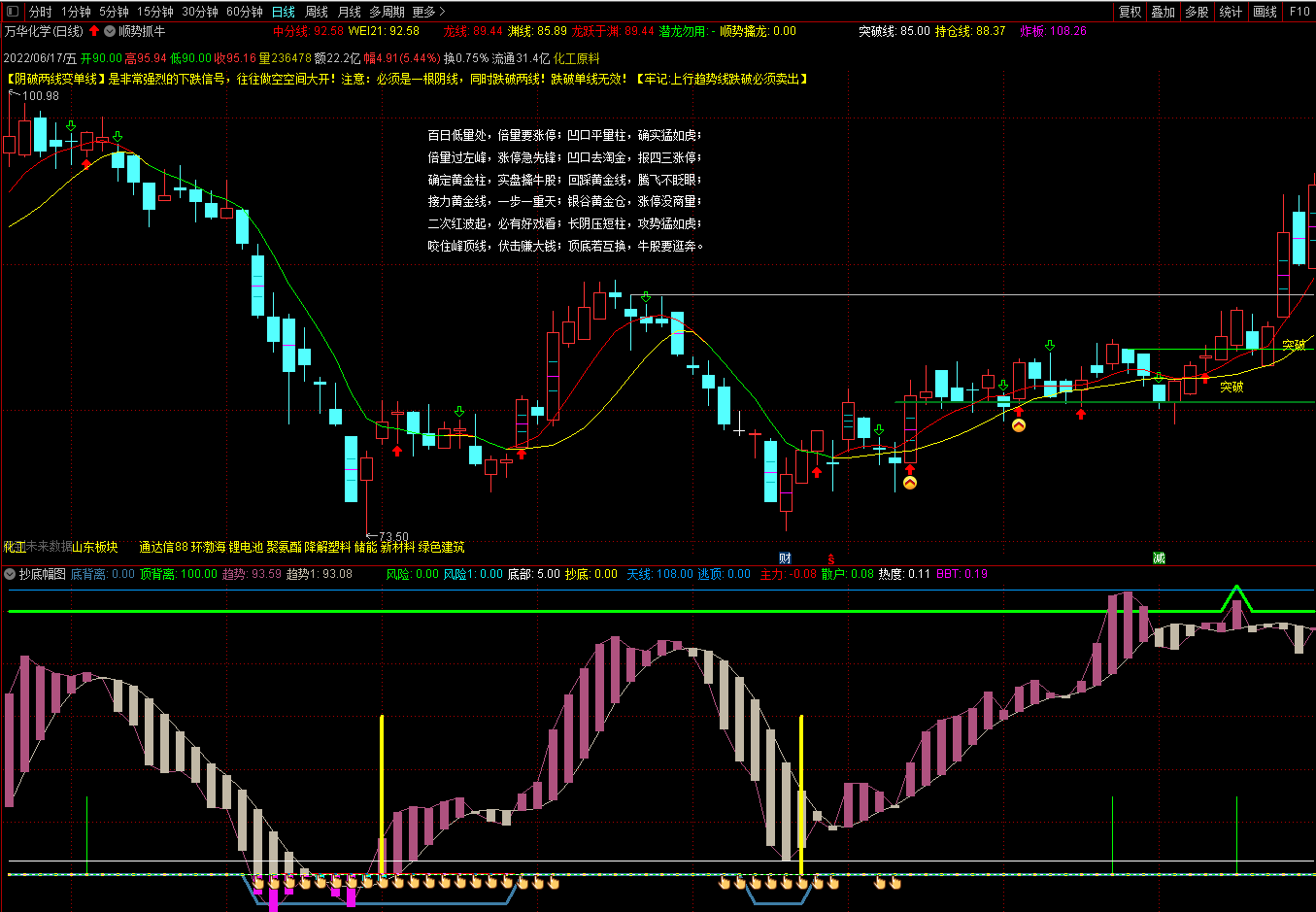Switch to 1分钟 period
This screenshot has width=1316, height=912.
pyautogui.click(x=76, y=12)
